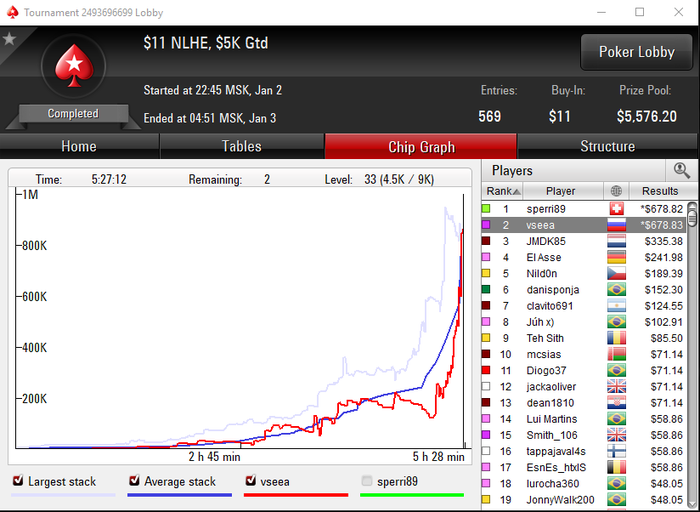Click the Argentina flag beside clavito691
Image resolution: width=700 pixels, height=512 pixels.
616,306
